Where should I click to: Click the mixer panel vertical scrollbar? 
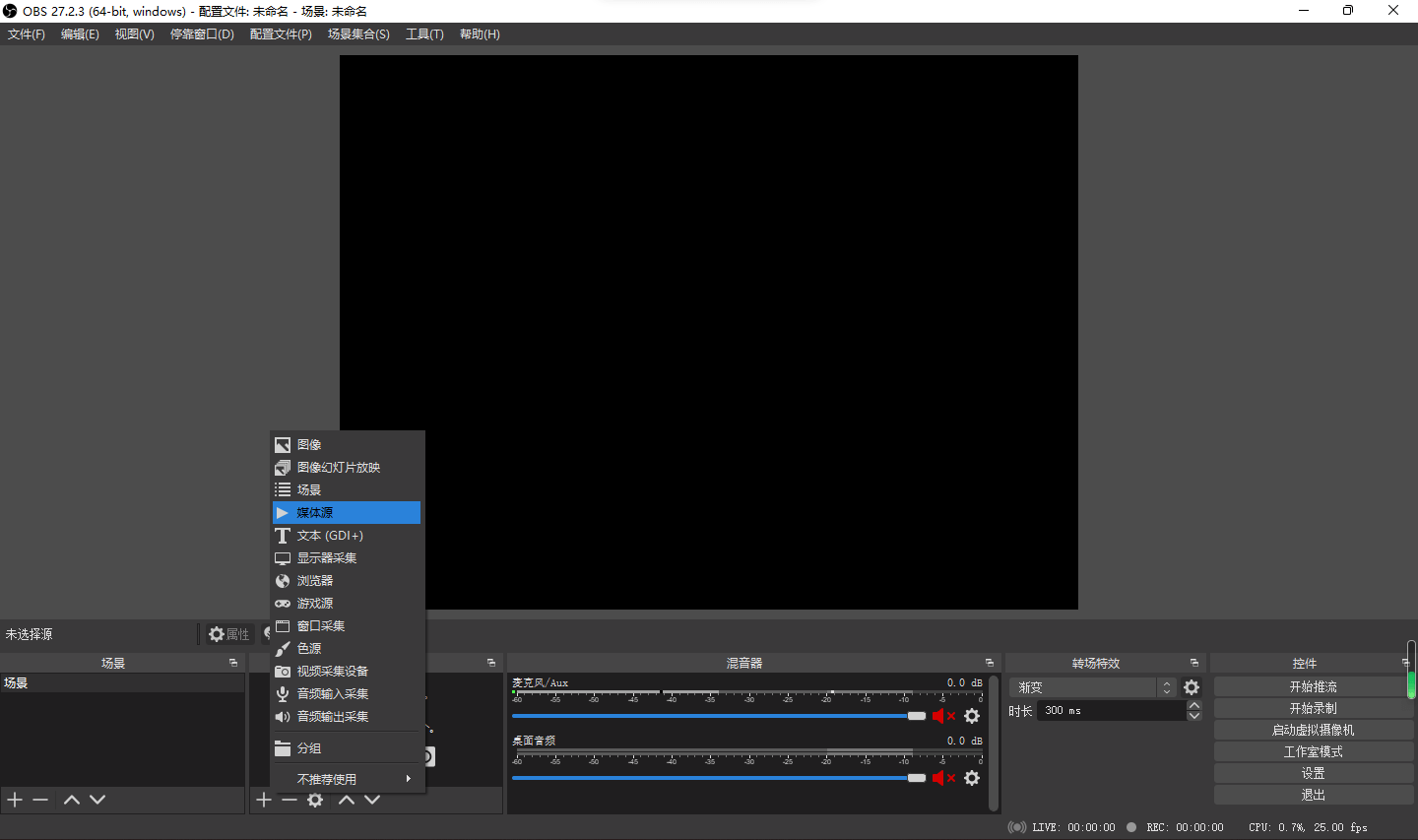tap(994, 743)
